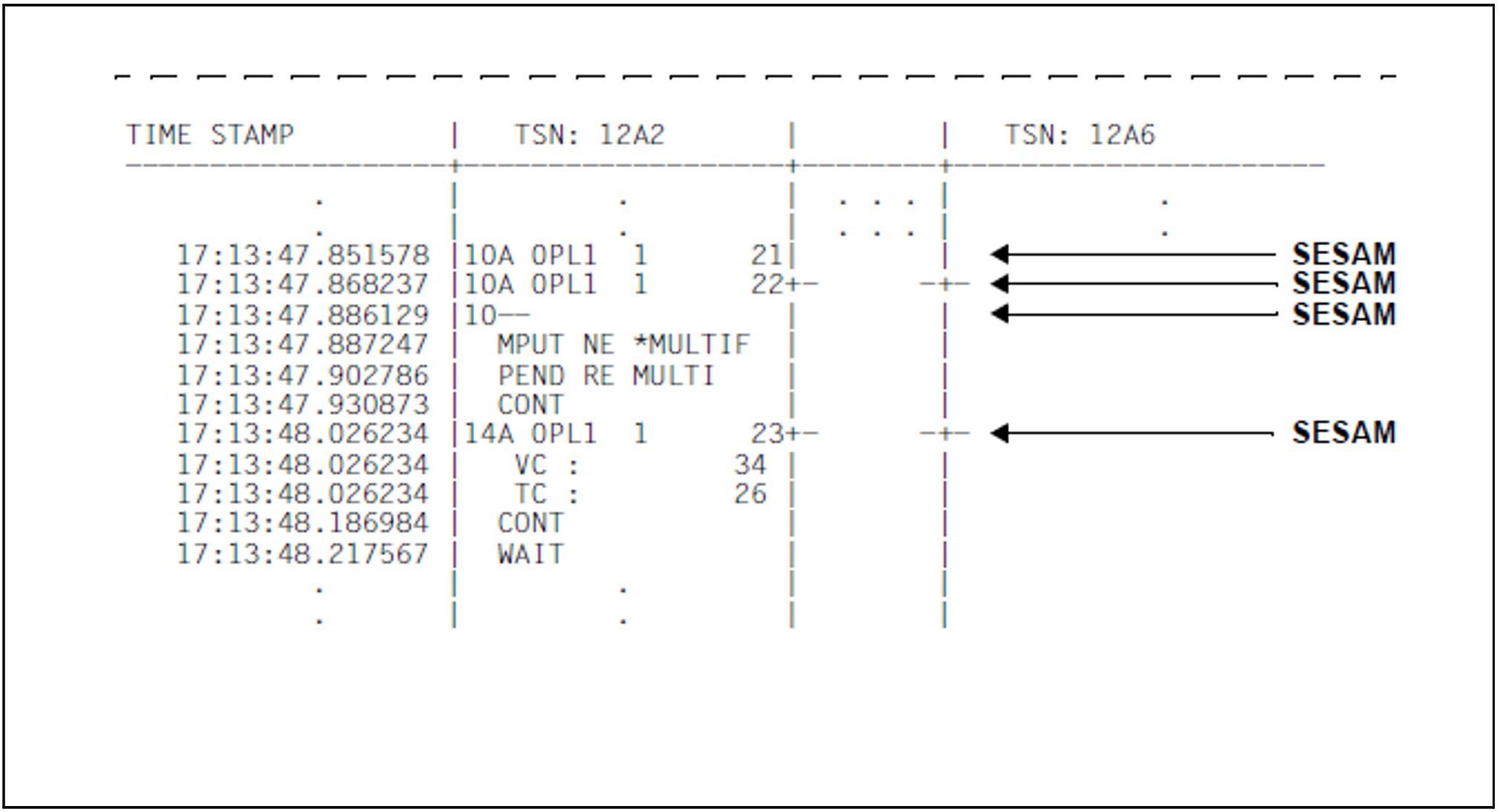The image size is (1500, 812).
Task: Click the WAIT entry
Action: (x=530, y=554)
